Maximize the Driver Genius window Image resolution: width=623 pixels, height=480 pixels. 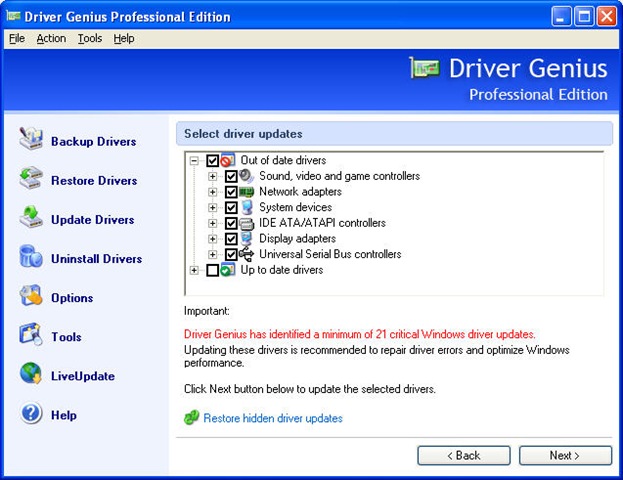pyautogui.click(x=584, y=17)
